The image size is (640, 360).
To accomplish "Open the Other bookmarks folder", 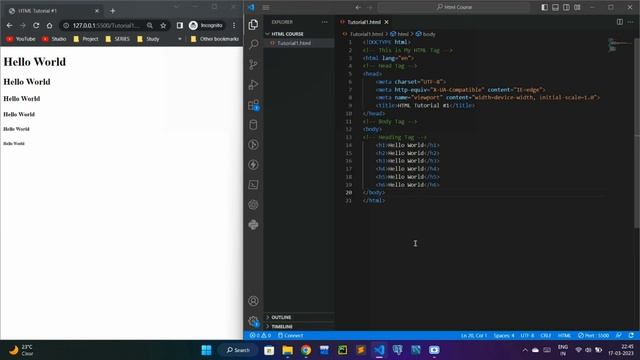I will (214, 39).
